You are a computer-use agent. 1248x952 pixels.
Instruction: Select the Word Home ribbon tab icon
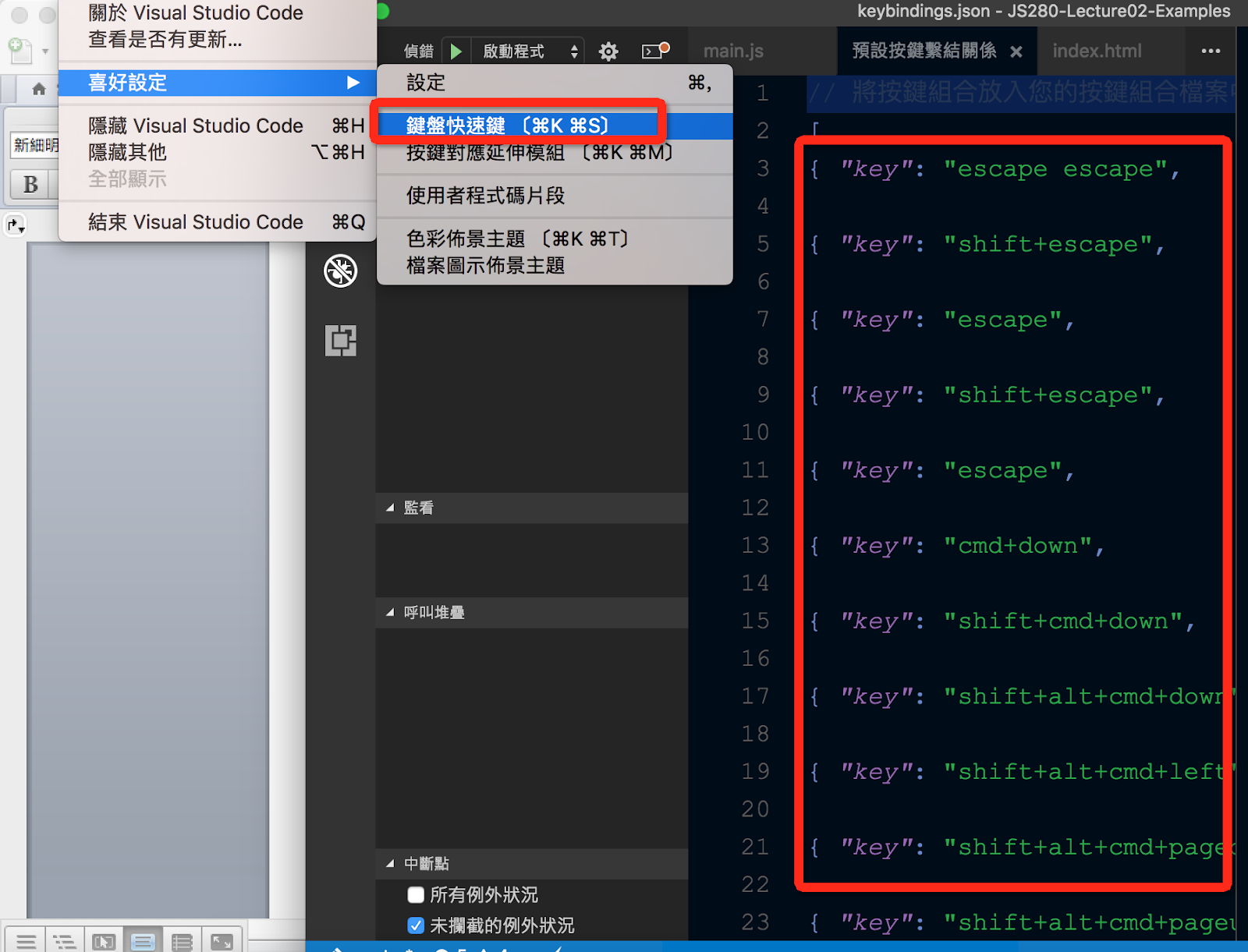click(39, 89)
